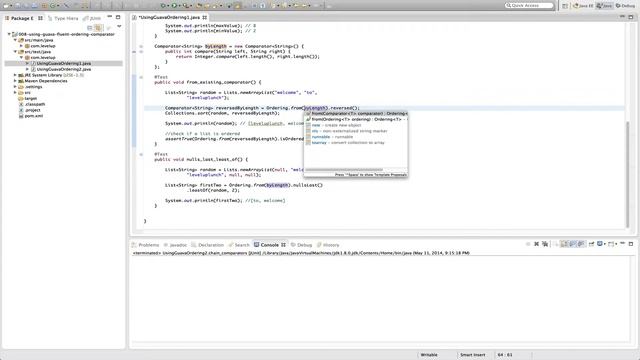Choose 'runnable' template proposal
The height and width of the screenshot is (360, 640).
pos(356,137)
